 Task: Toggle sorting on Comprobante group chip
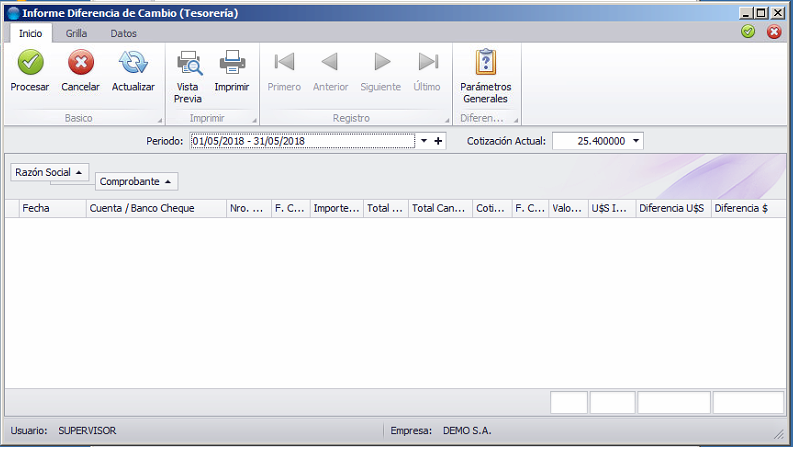(x=137, y=182)
